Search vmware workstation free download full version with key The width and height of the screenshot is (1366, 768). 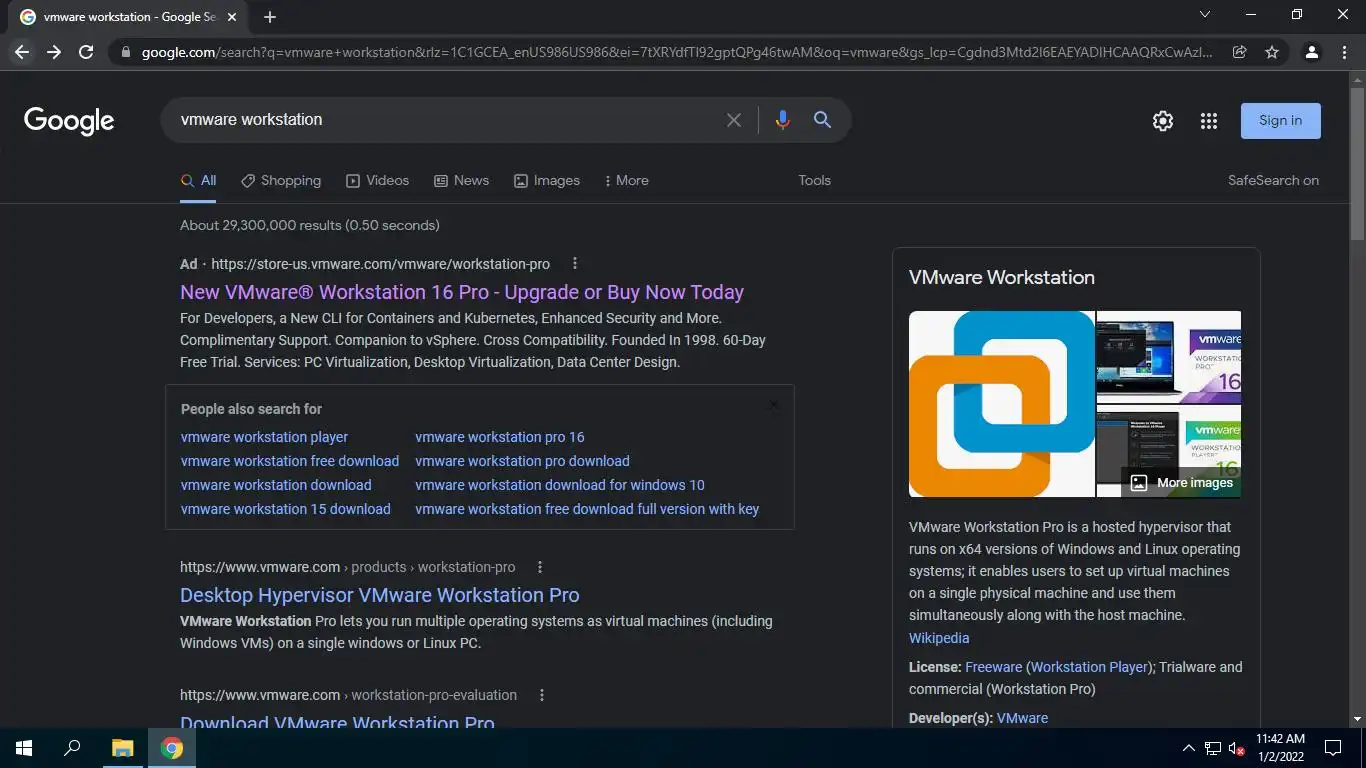click(x=587, y=509)
